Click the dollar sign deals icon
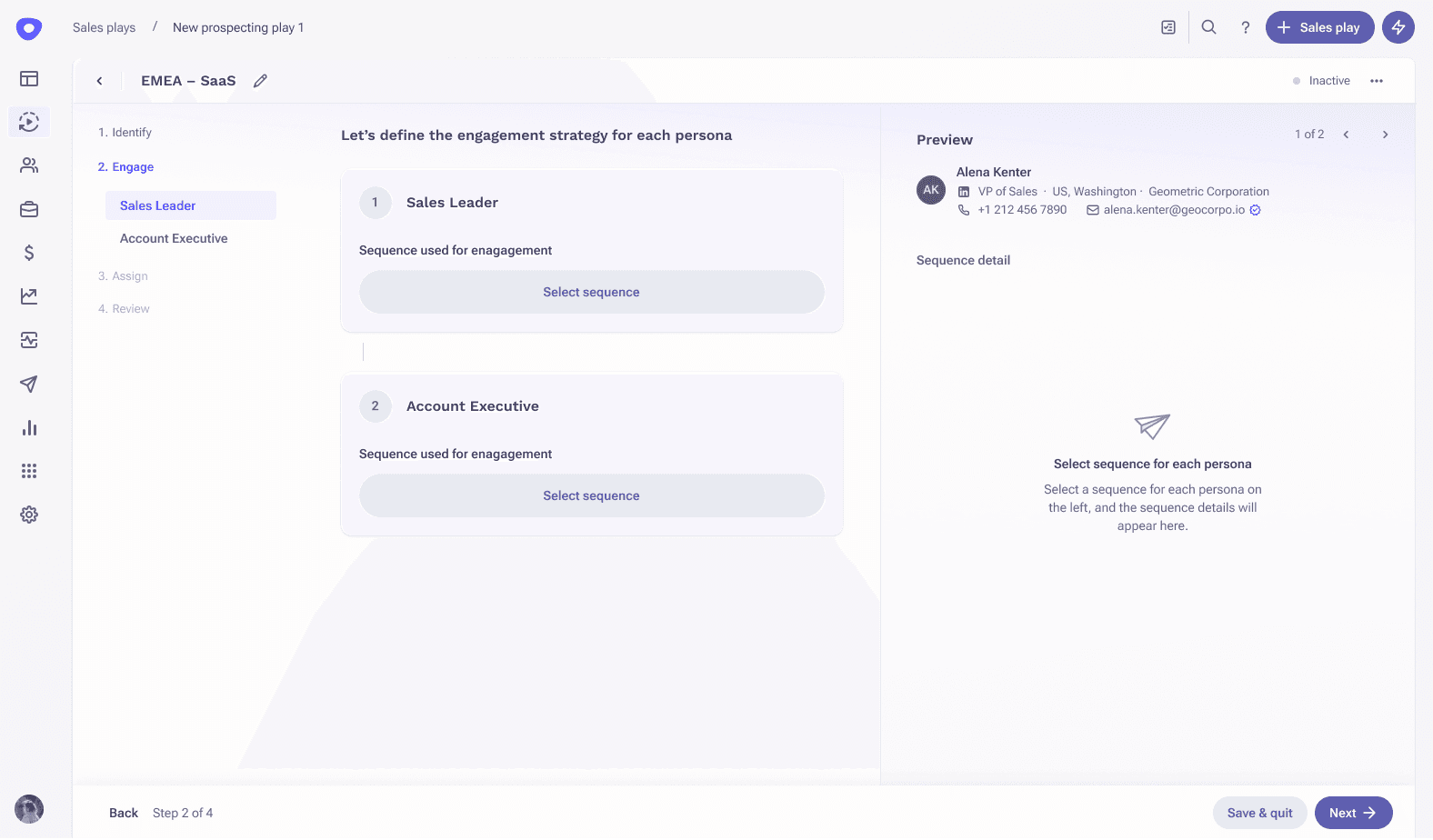The height and width of the screenshot is (840, 1433). pos(29,253)
